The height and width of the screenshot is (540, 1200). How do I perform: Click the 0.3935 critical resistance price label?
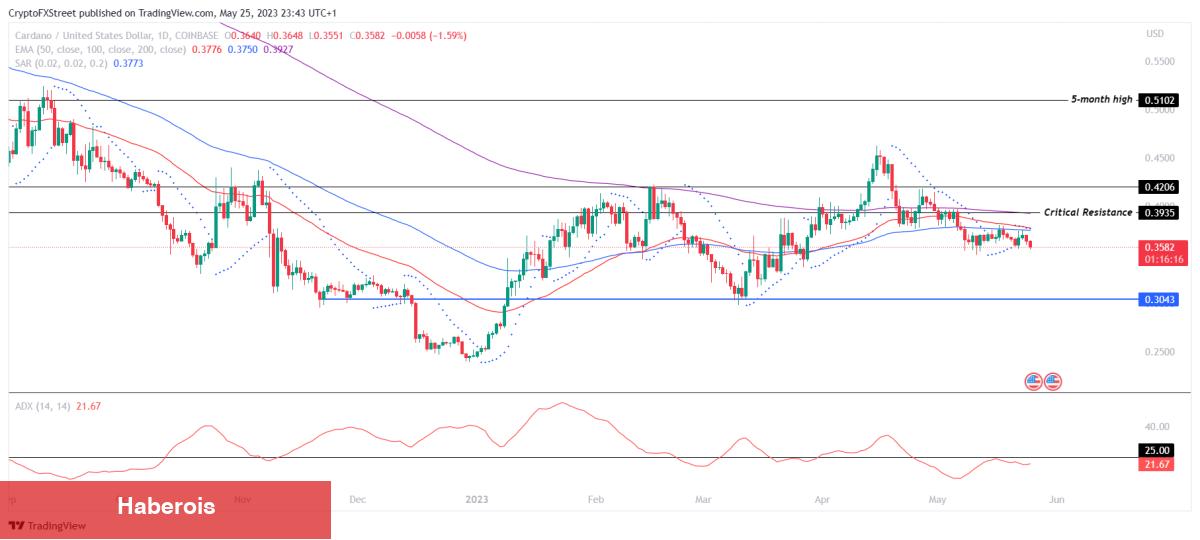(1159, 213)
